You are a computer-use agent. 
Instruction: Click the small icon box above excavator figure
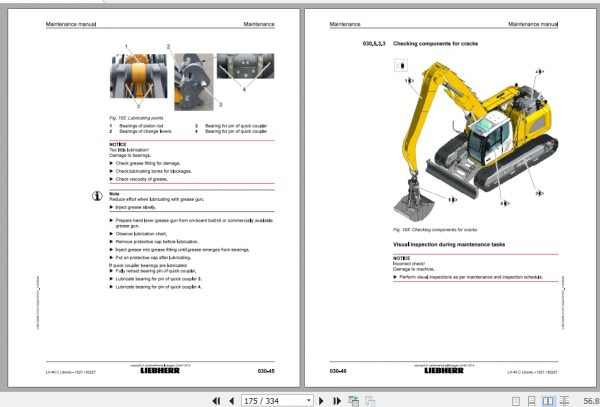[401, 65]
